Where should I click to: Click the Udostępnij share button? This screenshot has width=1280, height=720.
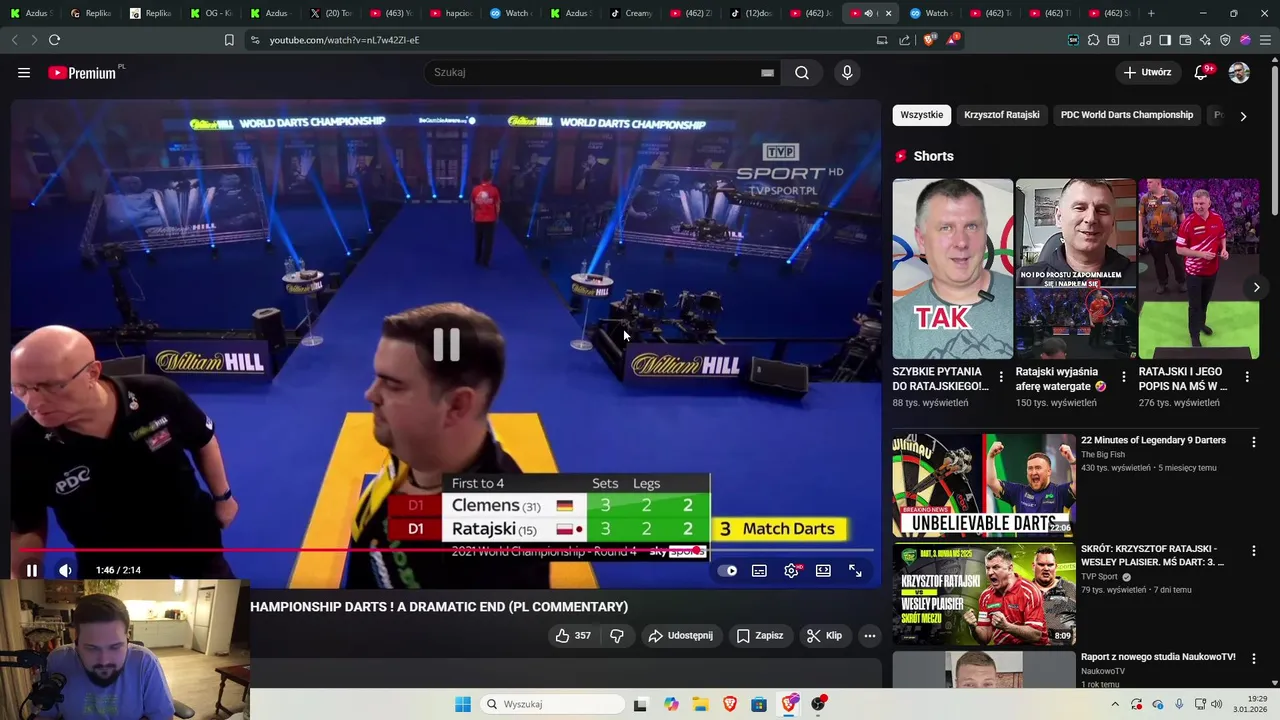point(680,636)
